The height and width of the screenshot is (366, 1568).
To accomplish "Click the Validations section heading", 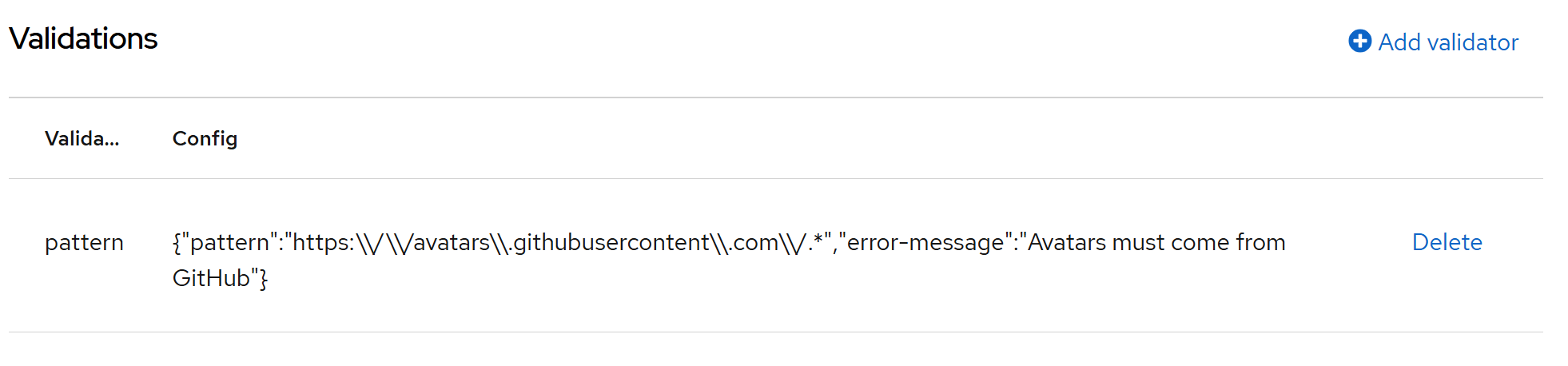I will 83,38.
